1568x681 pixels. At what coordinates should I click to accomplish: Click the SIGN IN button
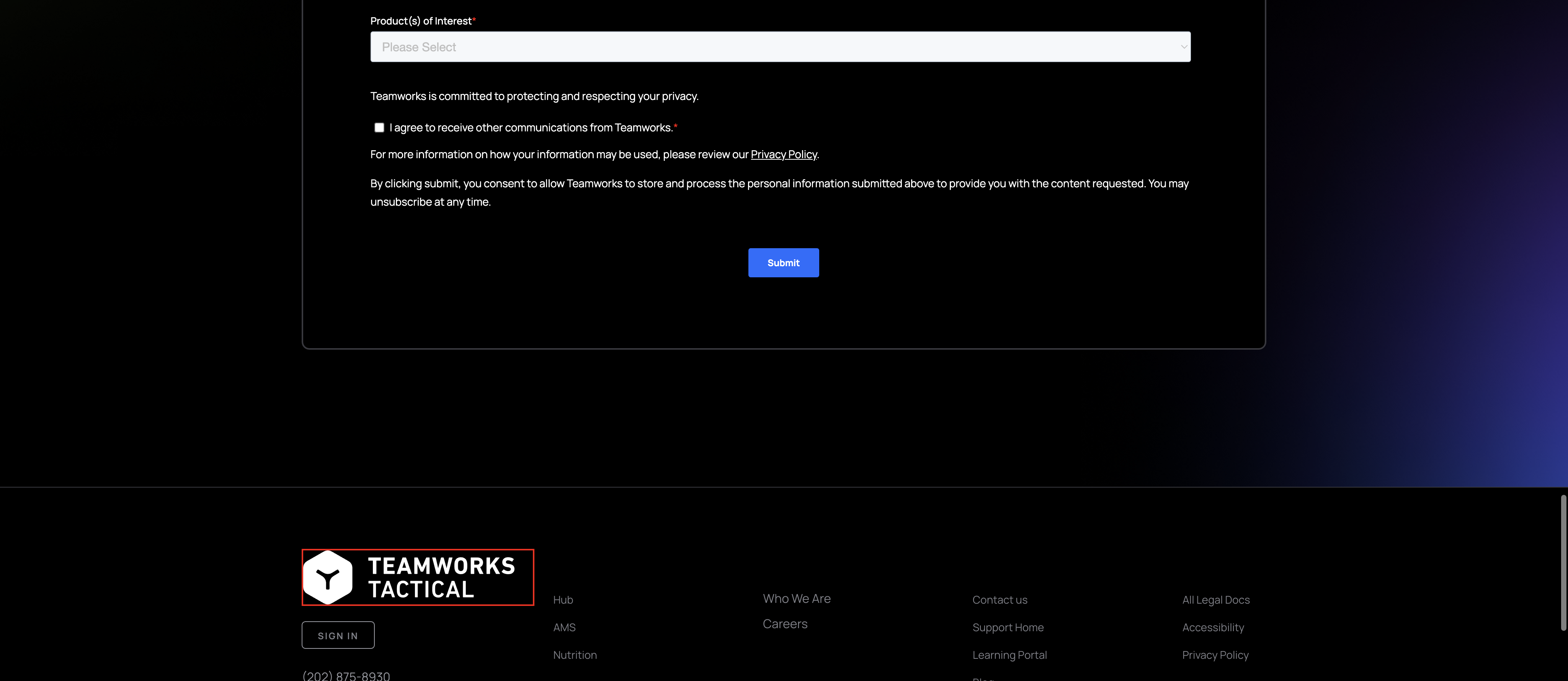pos(338,635)
